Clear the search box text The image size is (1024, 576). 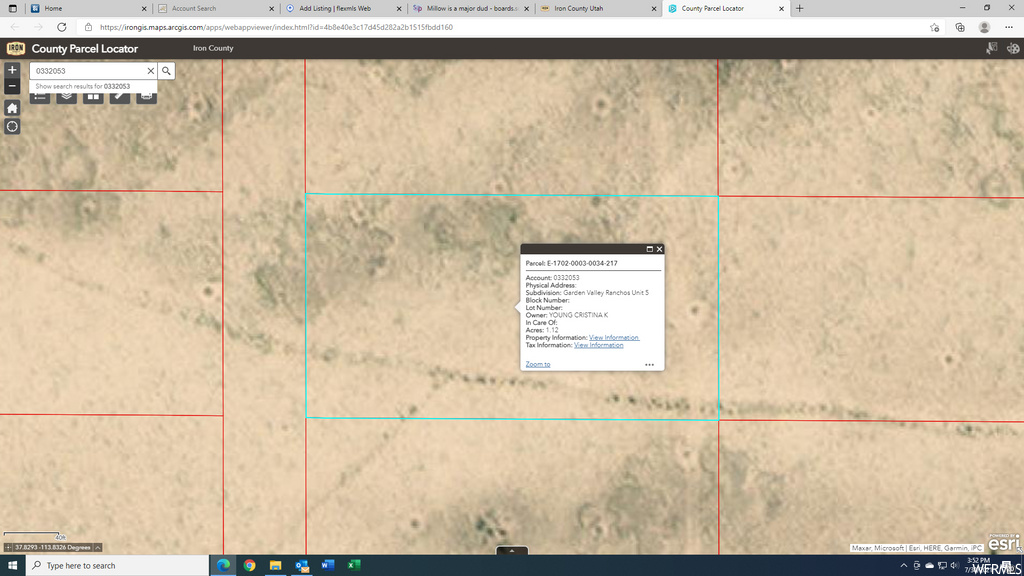point(151,71)
